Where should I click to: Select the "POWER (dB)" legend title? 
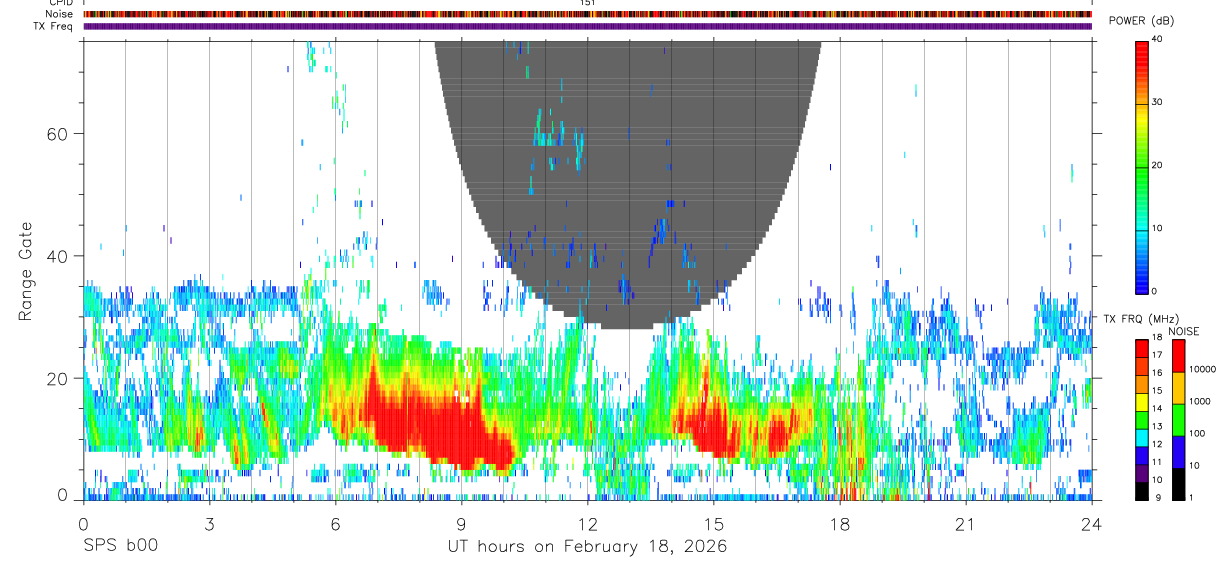1141,21
